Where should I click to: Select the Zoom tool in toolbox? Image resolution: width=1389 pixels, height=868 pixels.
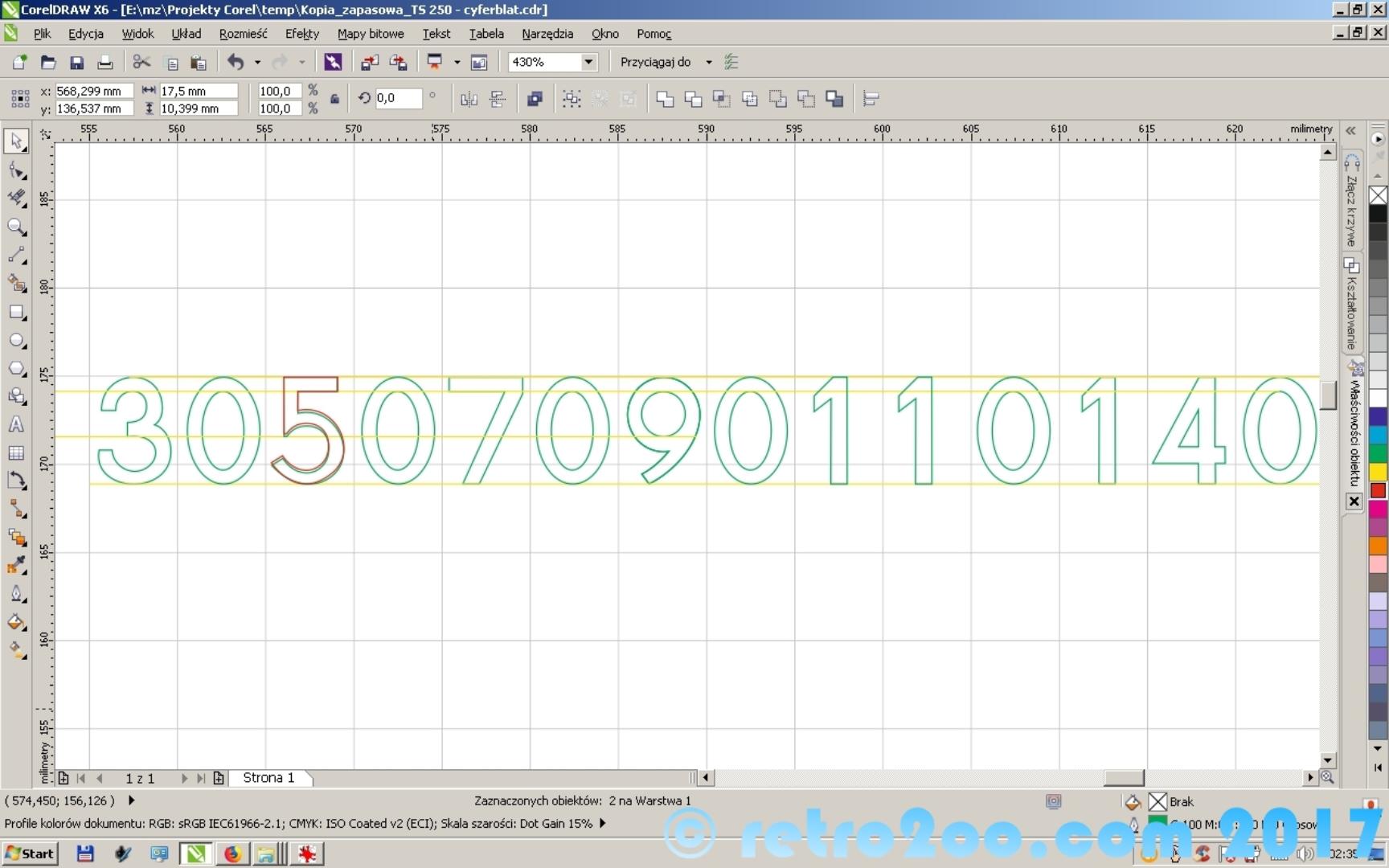[15, 227]
